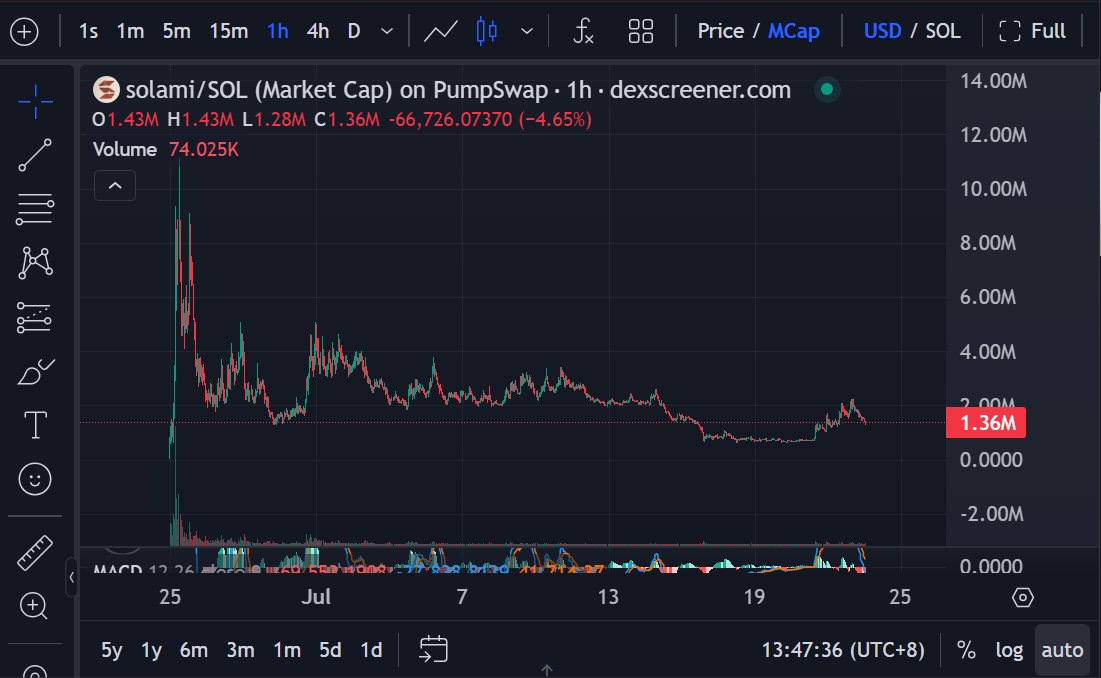Open Full screen mode
Image resolution: width=1101 pixels, height=678 pixels.
[x=1032, y=32]
